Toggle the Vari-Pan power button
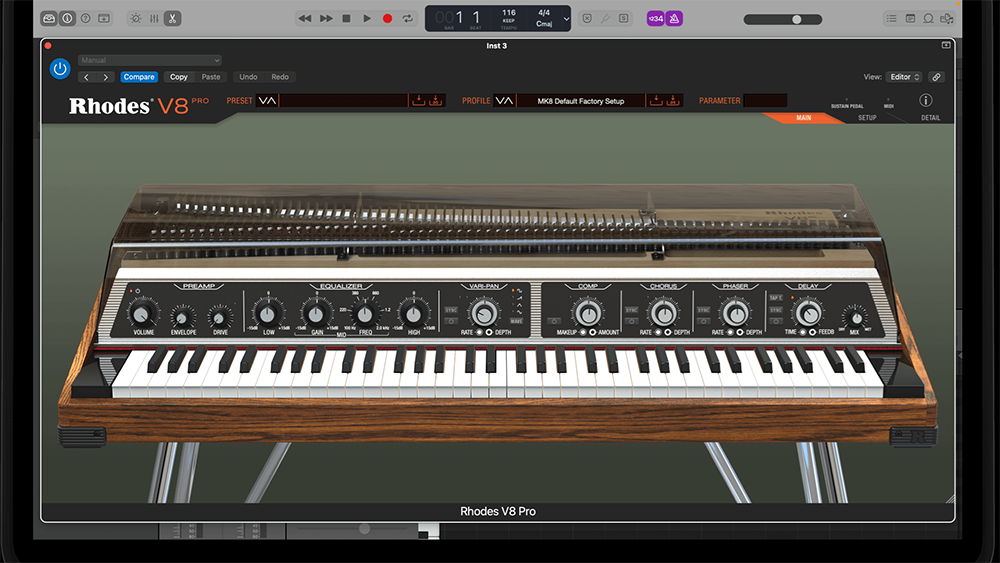 (451, 321)
